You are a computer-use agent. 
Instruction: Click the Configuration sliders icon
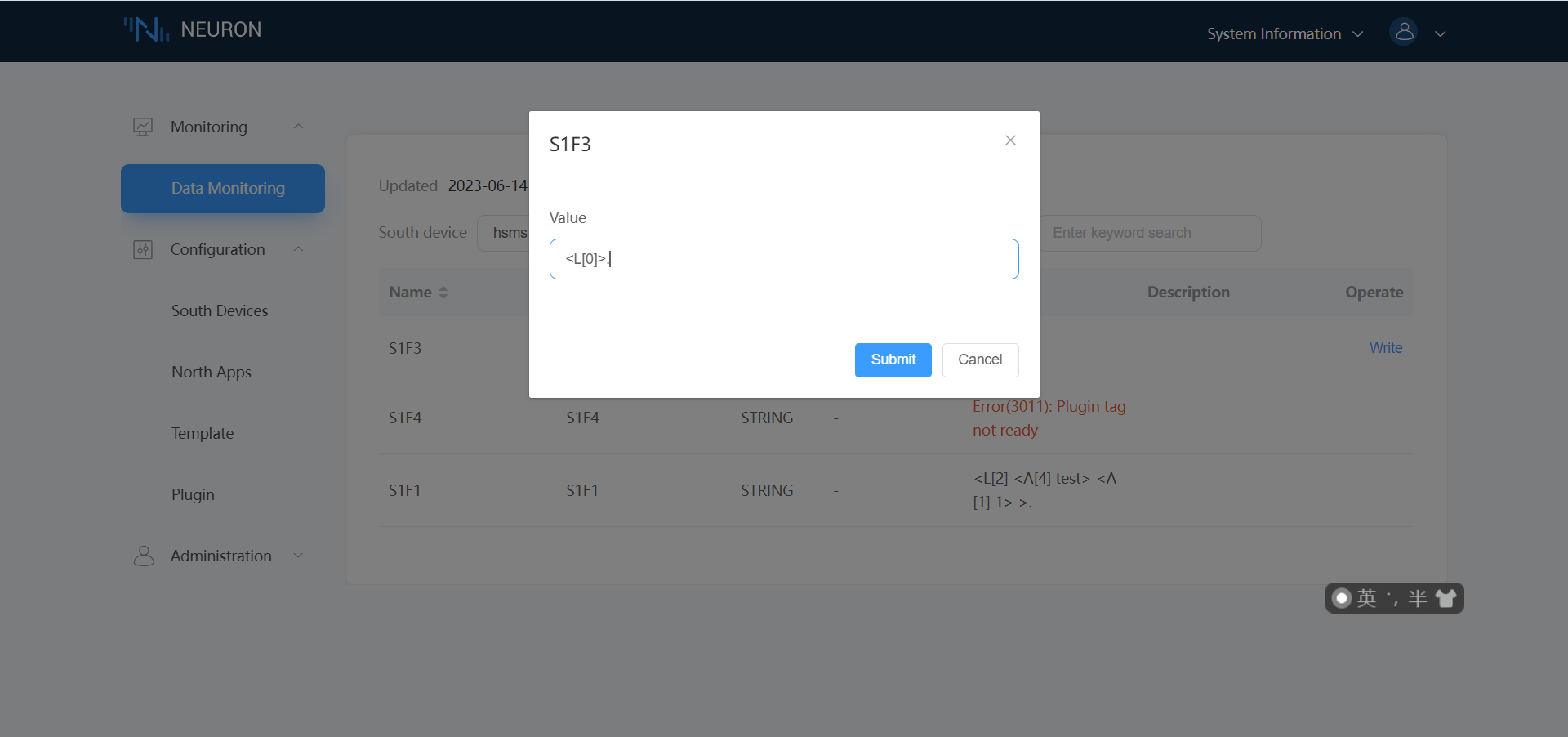pos(143,250)
